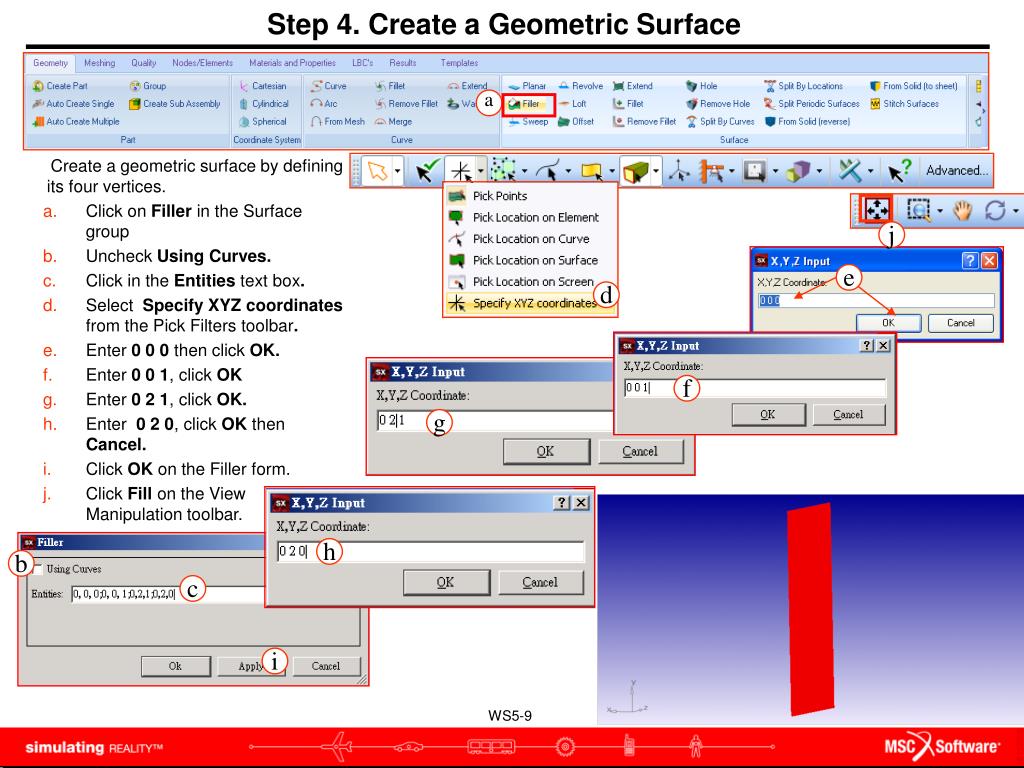Image resolution: width=1024 pixels, height=768 pixels.
Task: Click the Hole tool in the Surface group
Action: click(x=701, y=86)
